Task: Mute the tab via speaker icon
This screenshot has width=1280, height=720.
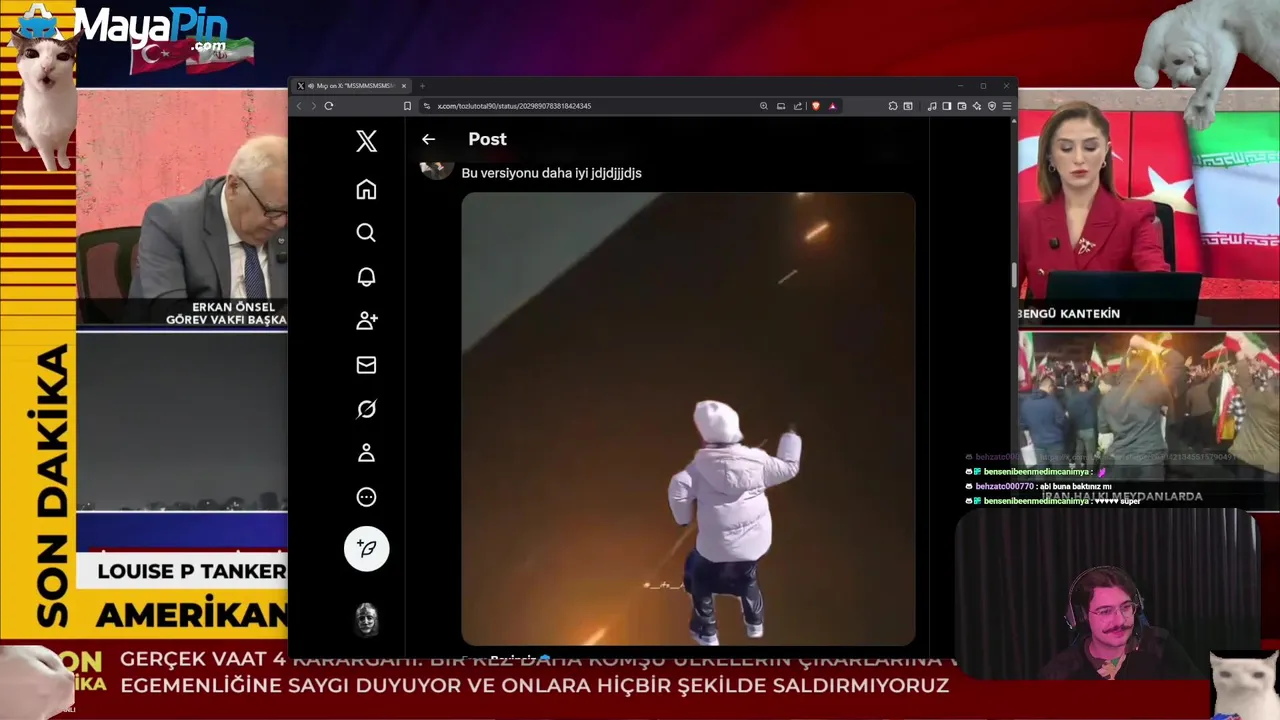Action: tap(311, 86)
